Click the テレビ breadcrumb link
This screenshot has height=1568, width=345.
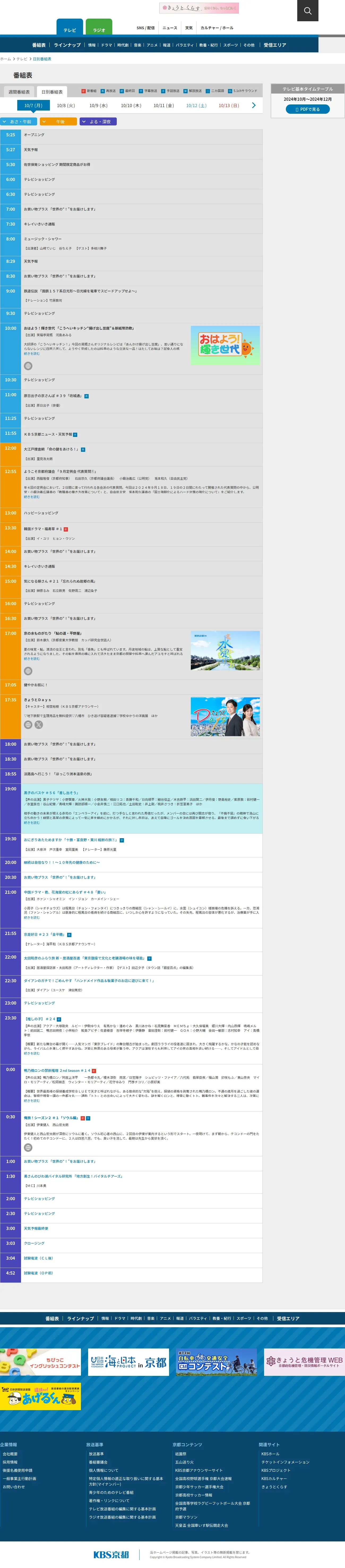point(22,59)
